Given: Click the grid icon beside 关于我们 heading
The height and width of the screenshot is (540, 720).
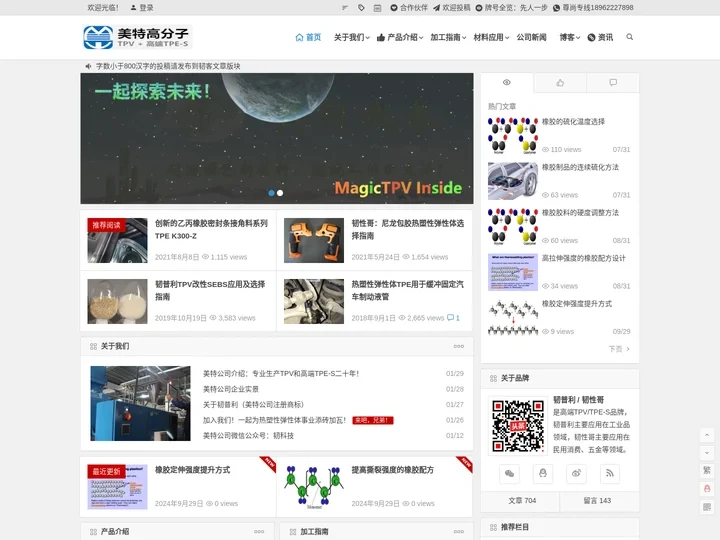Looking at the screenshot, I should pyautogui.click(x=93, y=346).
